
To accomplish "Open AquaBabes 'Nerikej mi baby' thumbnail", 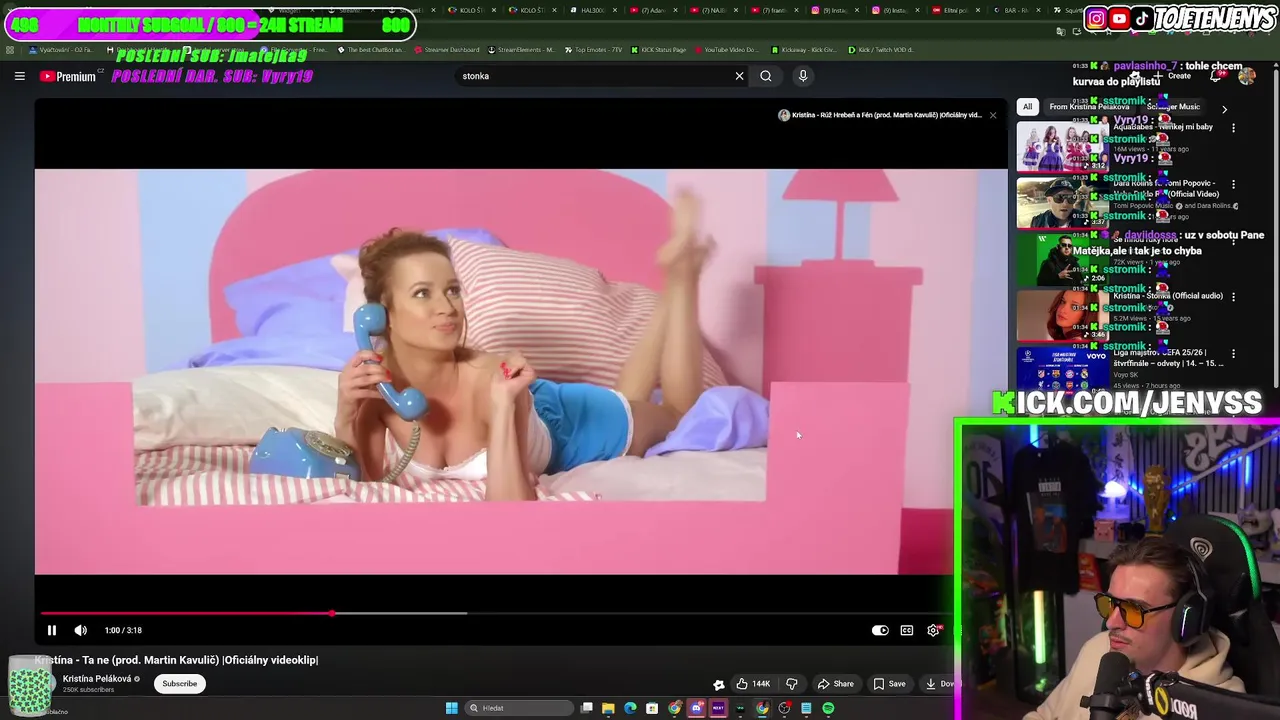I will click(x=1062, y=147).
